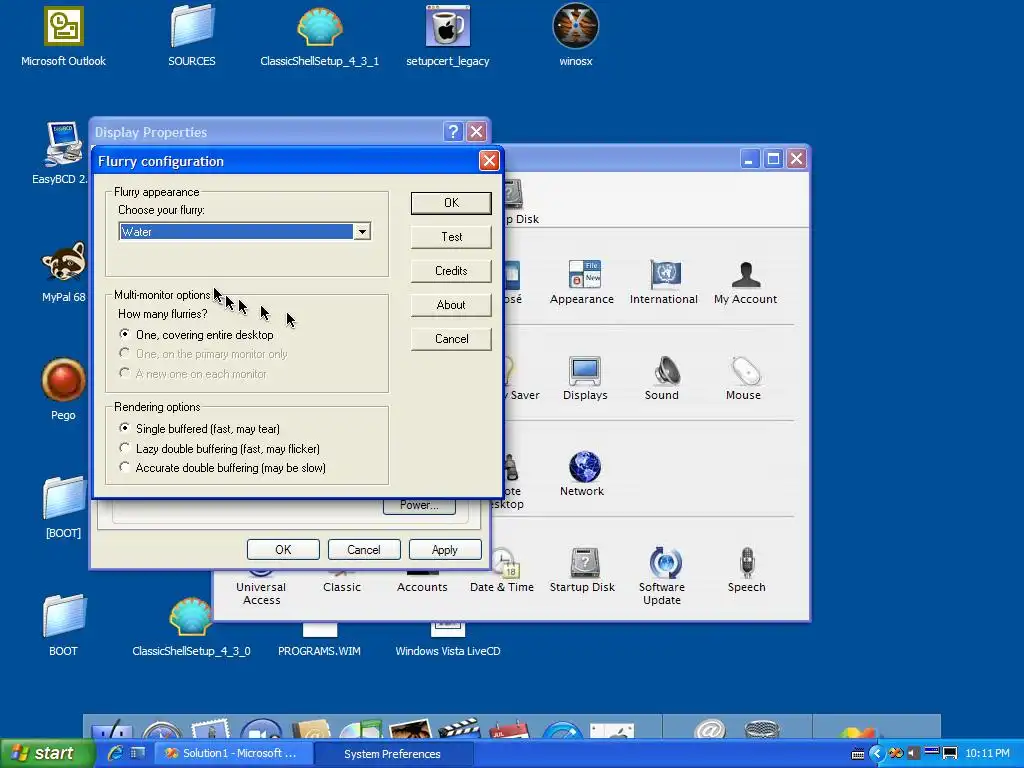1024x768 pixels.
Task: Click the 10:11 PM clock
Action: pos(987,754)
